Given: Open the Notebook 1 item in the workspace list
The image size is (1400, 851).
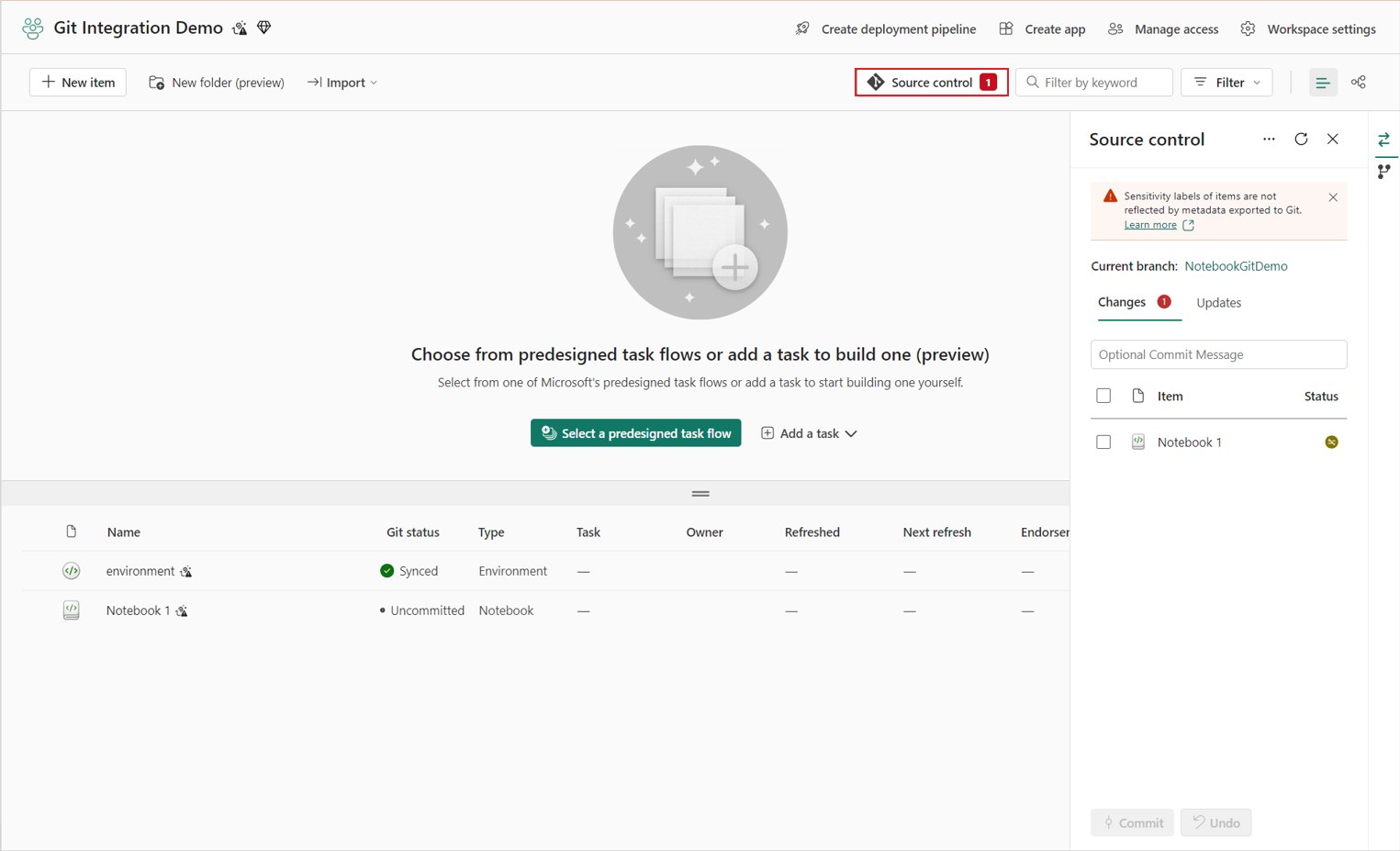Looking at the screenshot, I should pos(139,610).
